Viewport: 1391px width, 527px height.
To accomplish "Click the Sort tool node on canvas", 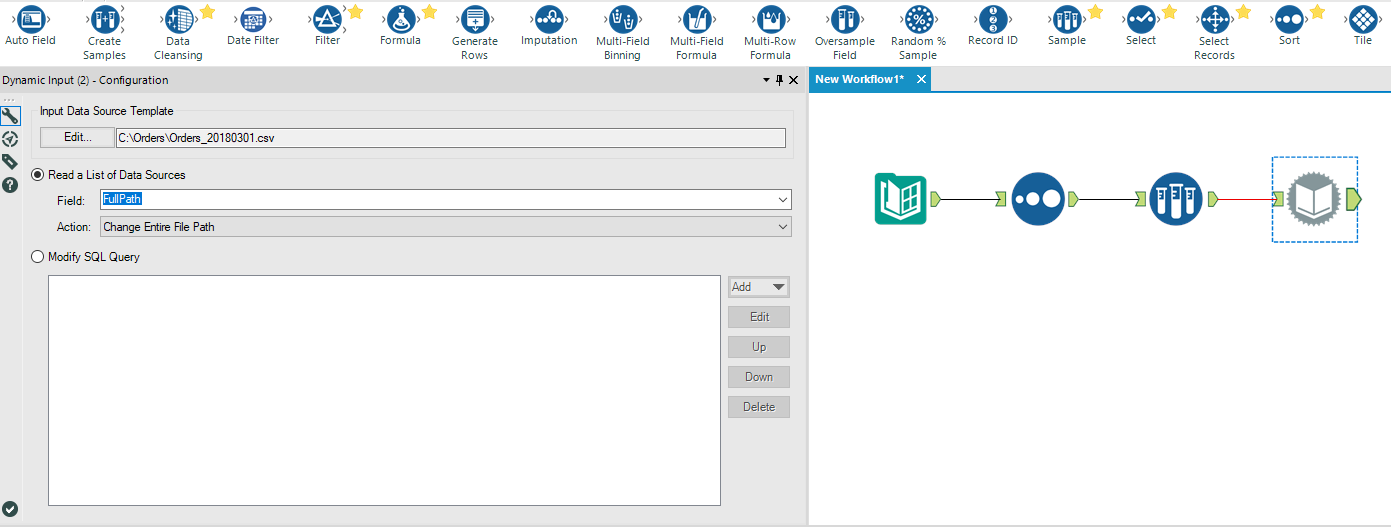I will [1038, 198].
